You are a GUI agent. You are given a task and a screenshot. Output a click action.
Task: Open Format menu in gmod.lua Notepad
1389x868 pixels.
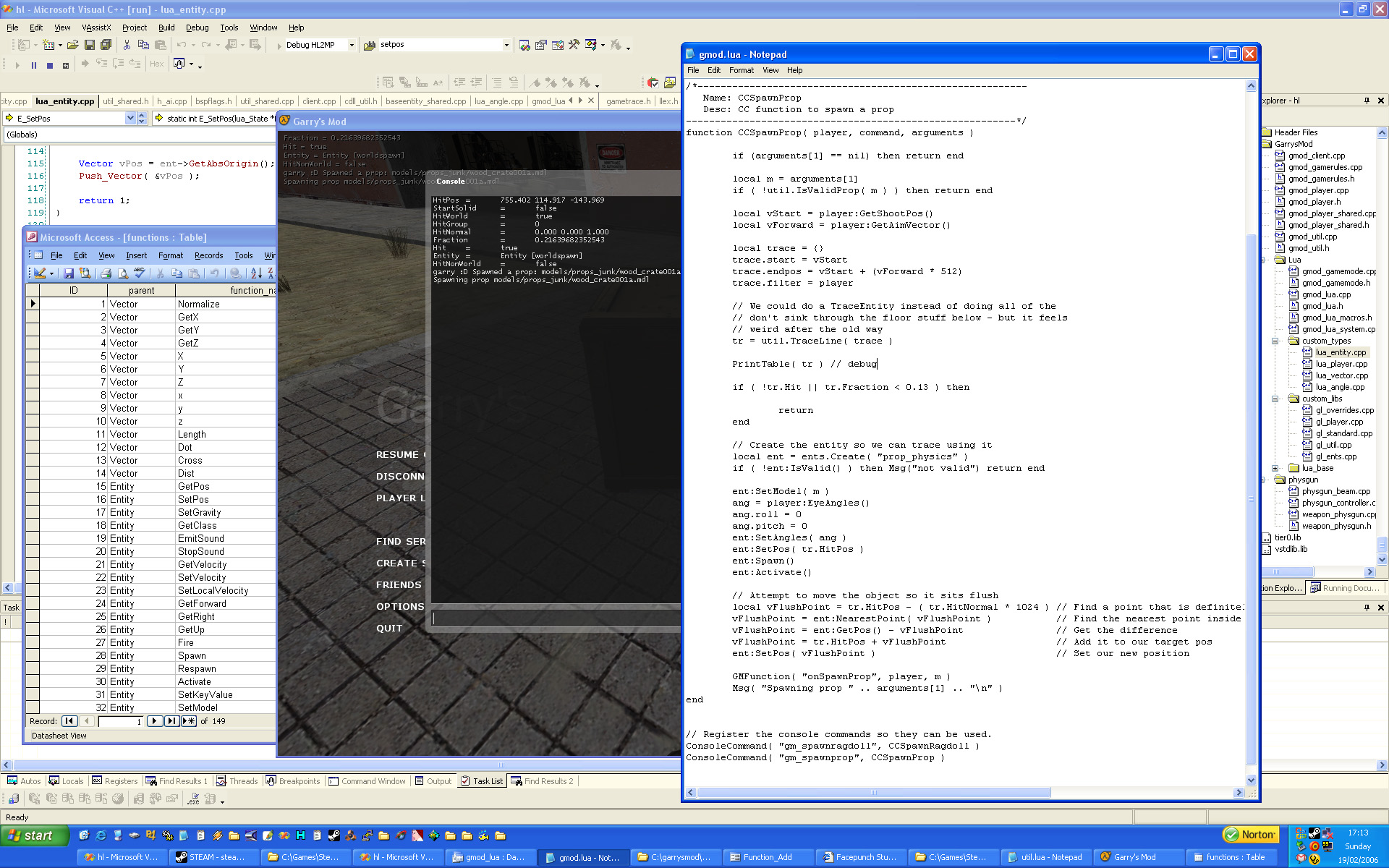741,70
